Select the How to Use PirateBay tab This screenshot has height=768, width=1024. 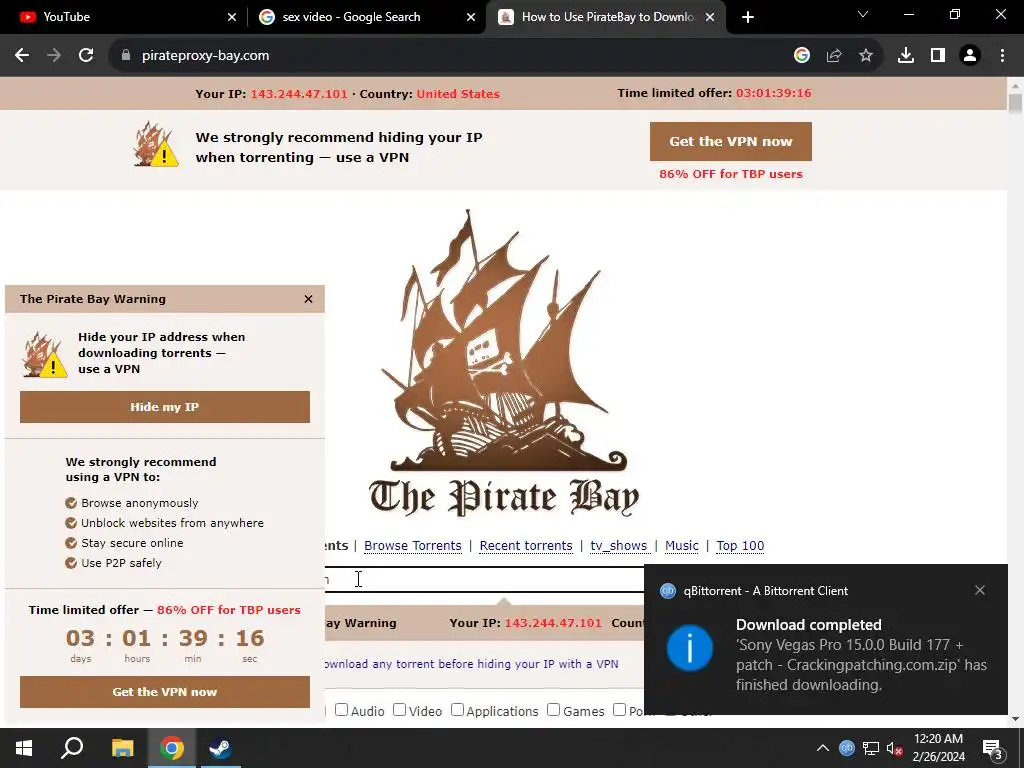pyautogui.click(x=607, y=17)
